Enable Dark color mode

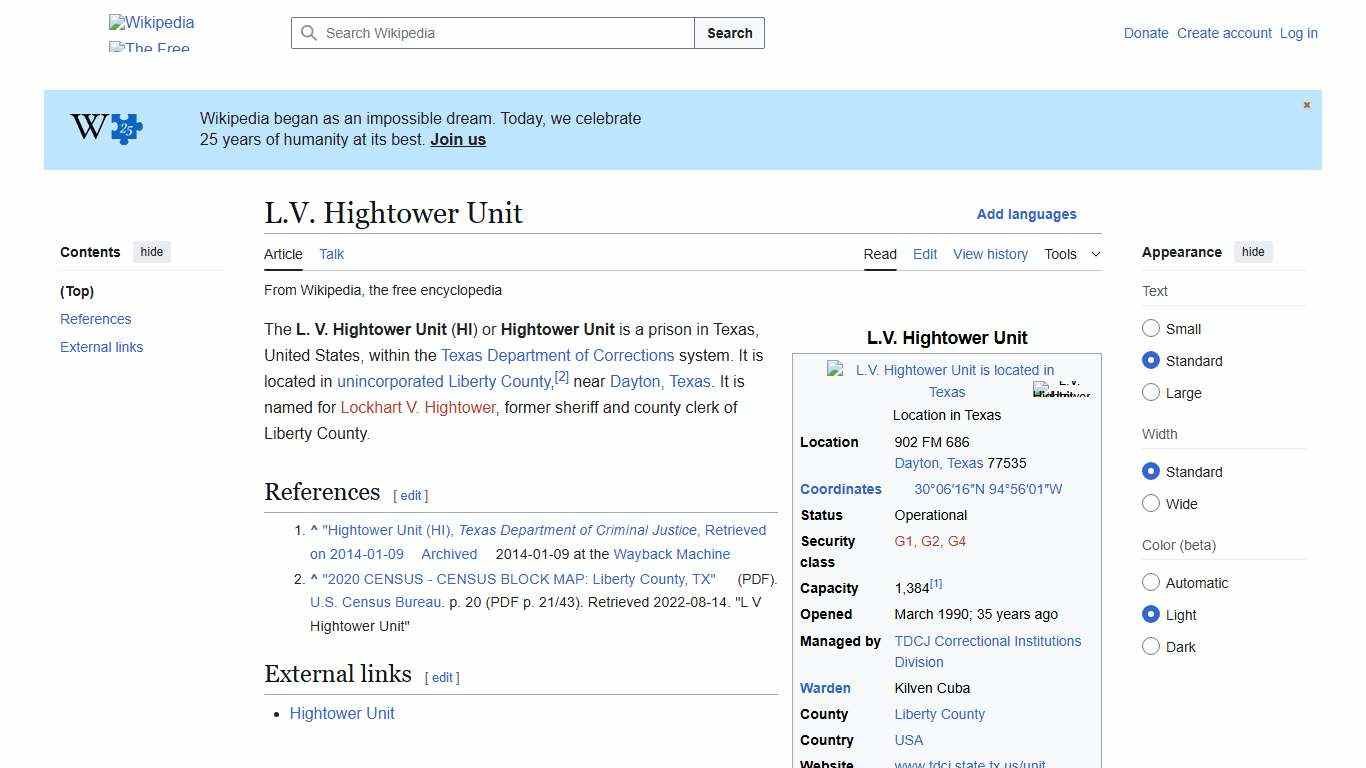tap(1151, 647)
